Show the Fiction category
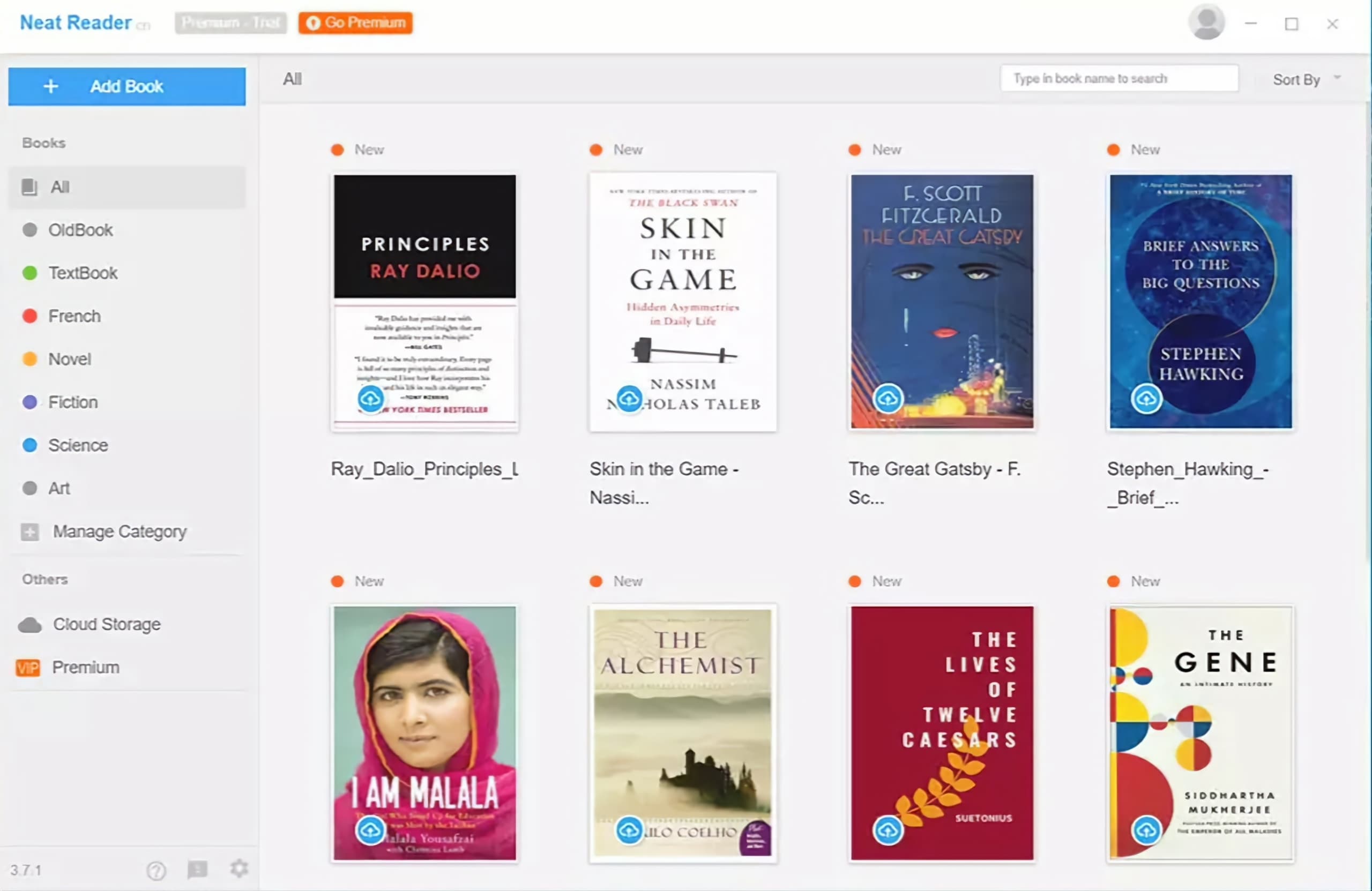This screenshot has width=1372, height=891. point(127,402)
